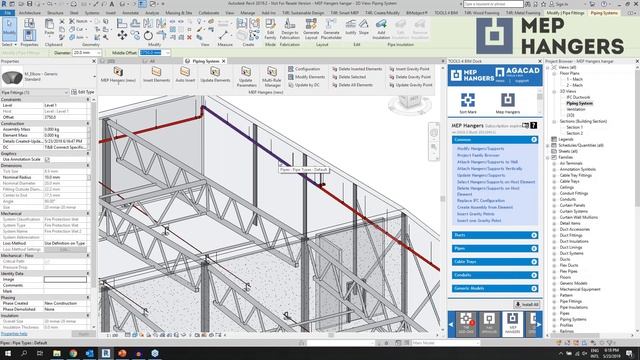Expand the Conduits section in MEP Hangers
Screen dimensions: 640x360
click(x=534, y=275)
